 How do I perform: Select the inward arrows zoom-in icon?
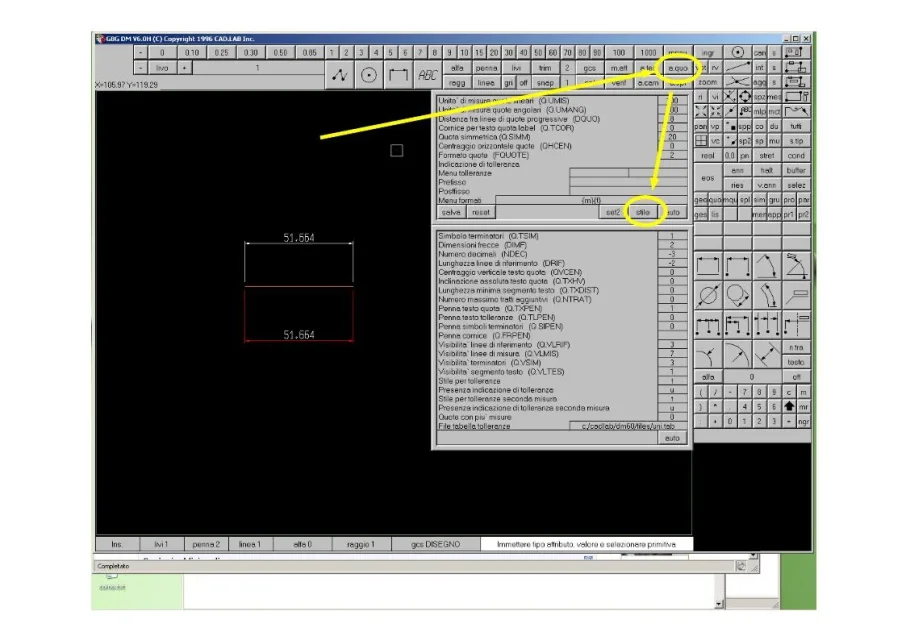[x=715, y=111]
